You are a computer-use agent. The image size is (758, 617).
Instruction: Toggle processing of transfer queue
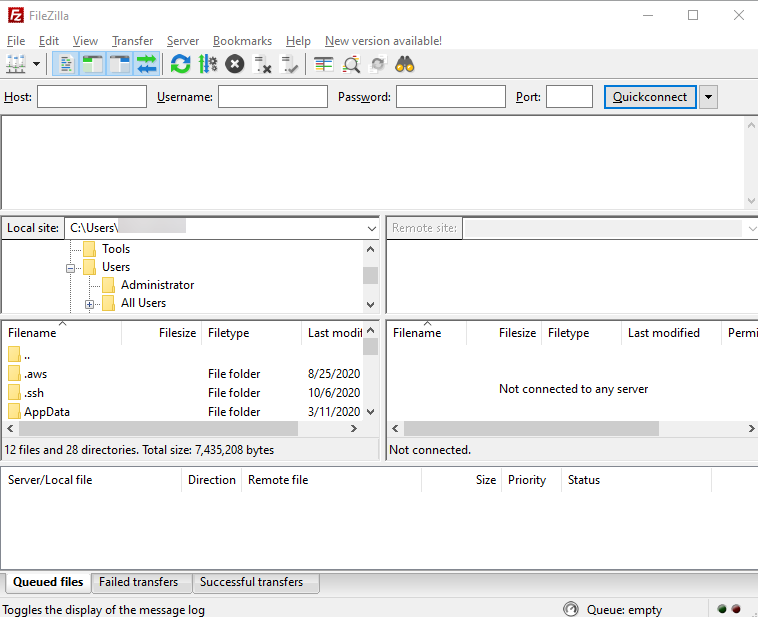tap(208, 64)
